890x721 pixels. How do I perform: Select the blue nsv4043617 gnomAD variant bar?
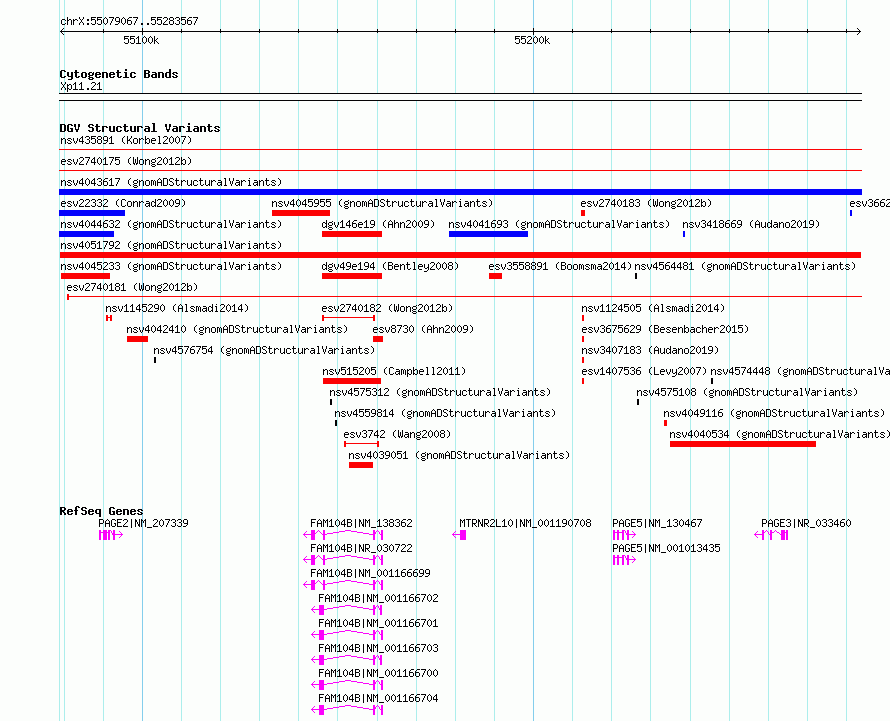click(x=460, y=192)
